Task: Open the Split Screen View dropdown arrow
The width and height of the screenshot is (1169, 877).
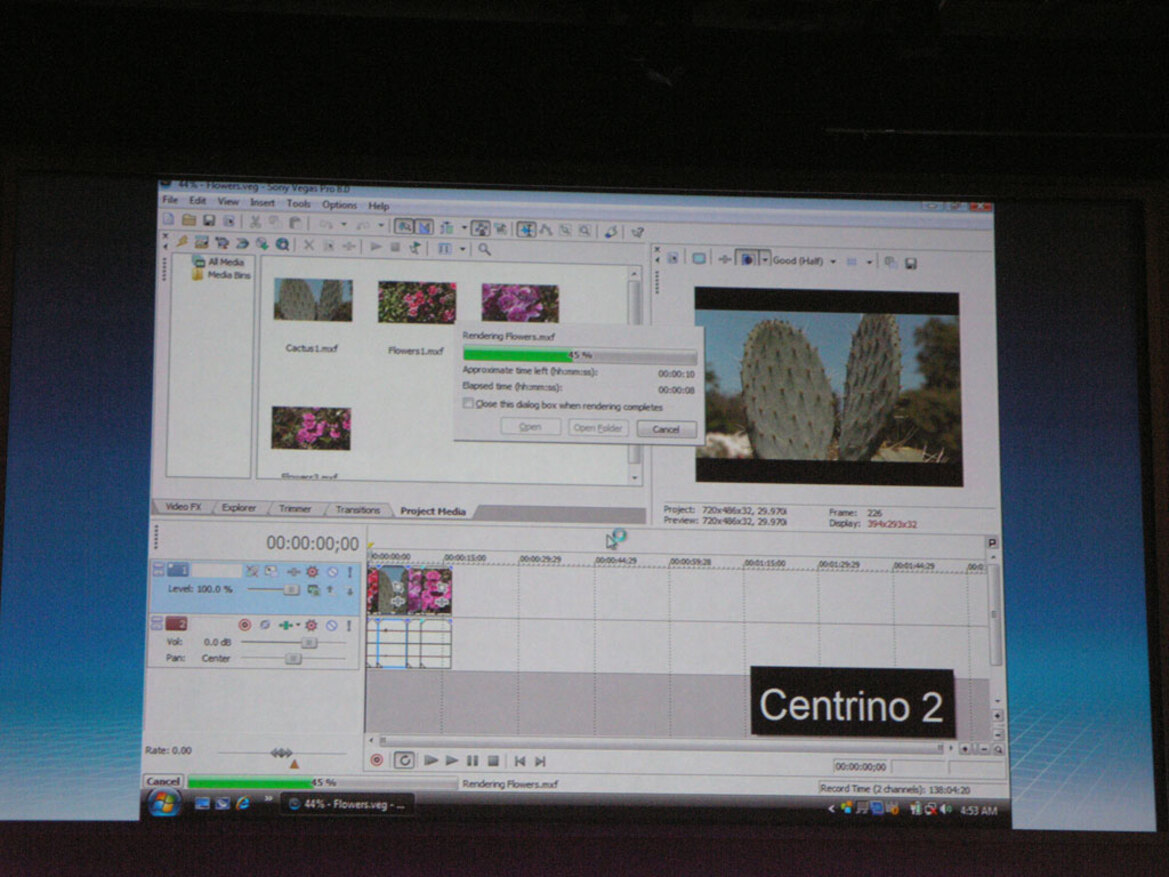Action: (765, 260)
